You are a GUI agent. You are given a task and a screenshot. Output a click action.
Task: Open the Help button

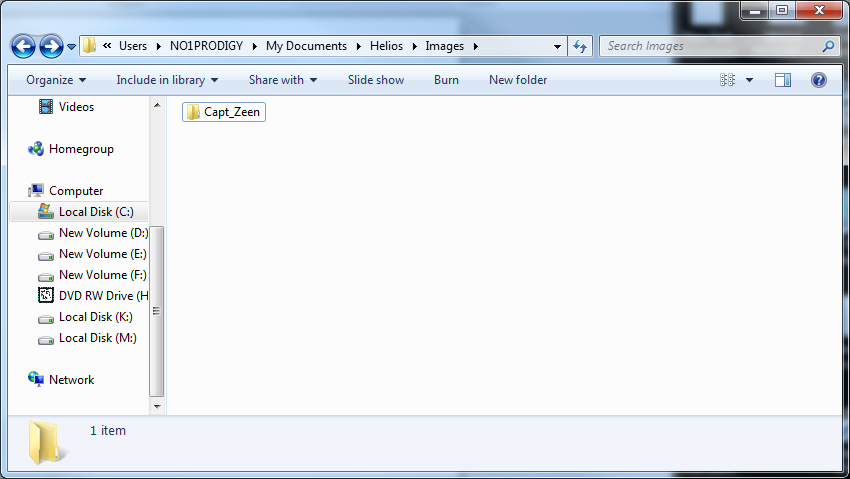(819, 80)
